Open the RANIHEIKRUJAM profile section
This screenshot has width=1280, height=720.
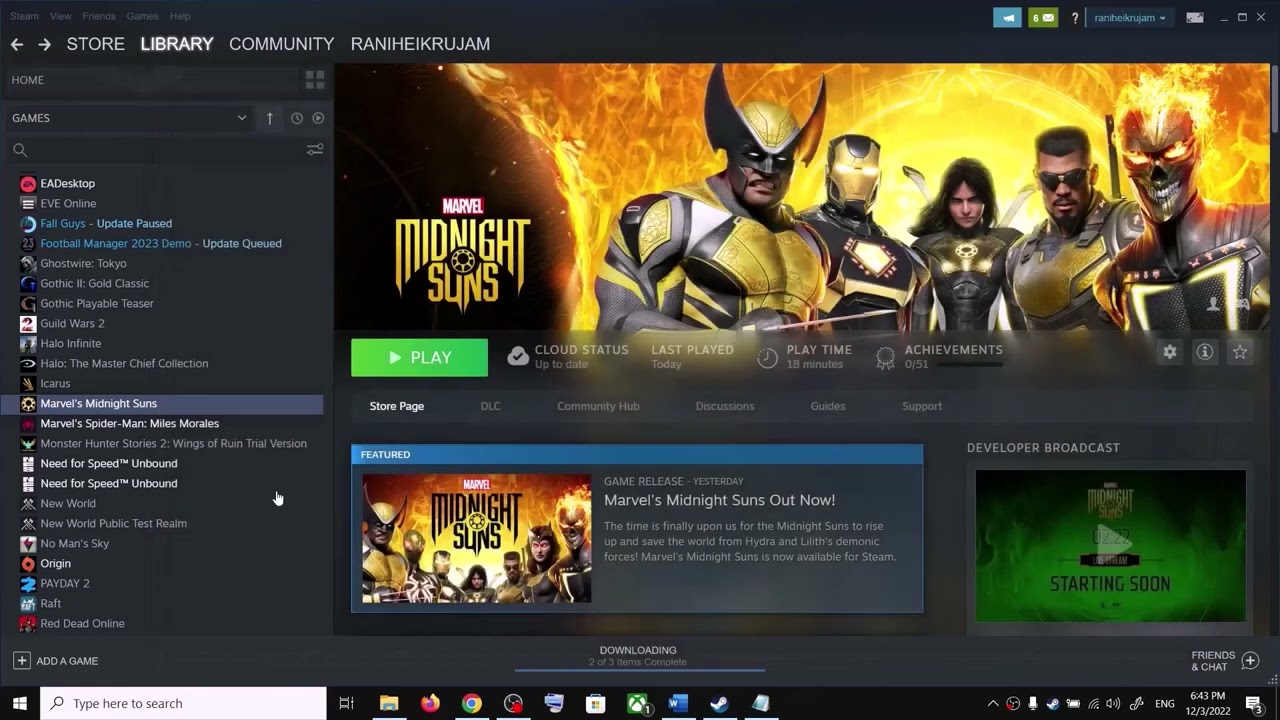tap(420, 44)
